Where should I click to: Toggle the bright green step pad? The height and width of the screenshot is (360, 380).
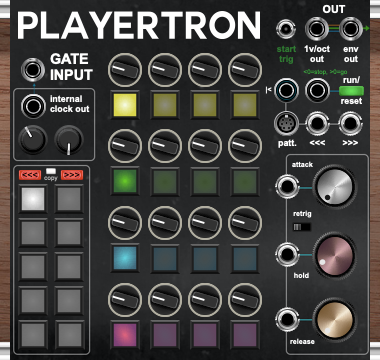click(125, 181)
